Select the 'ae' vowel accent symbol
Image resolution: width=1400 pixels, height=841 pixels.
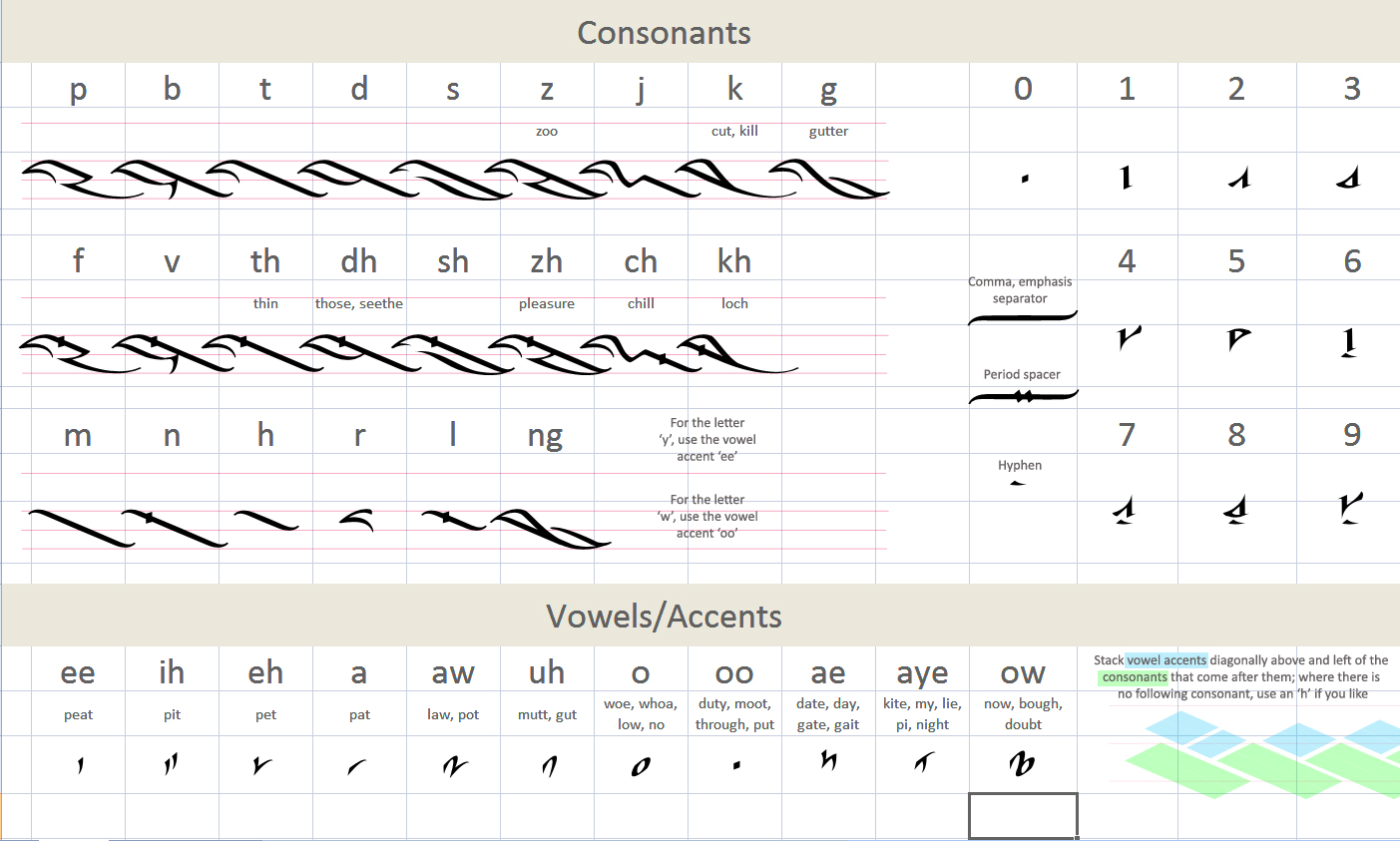pos(828,762)
